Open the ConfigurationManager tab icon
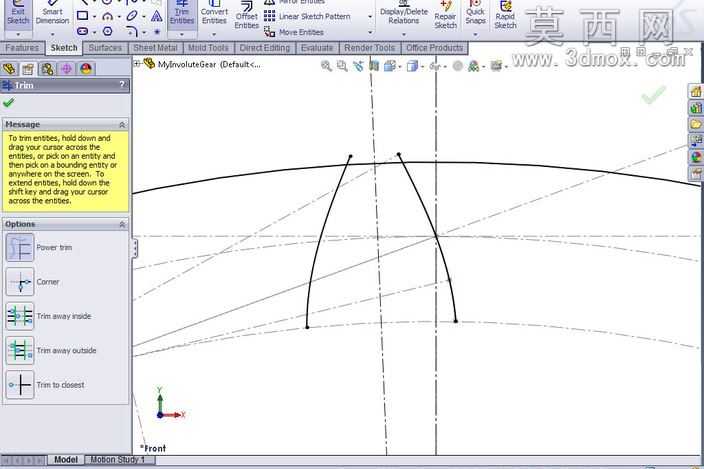Screen dimensions: 704x469 click(47, 69)
